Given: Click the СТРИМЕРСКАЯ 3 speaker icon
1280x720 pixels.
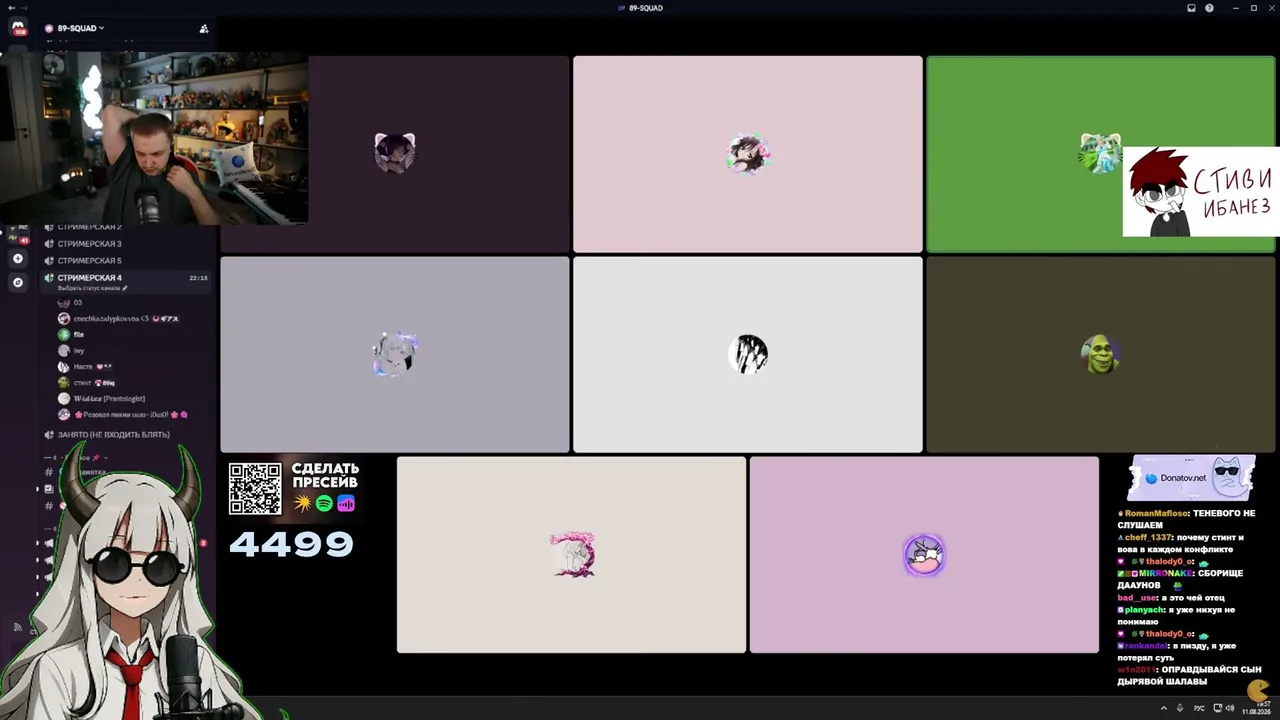Looking at the screenshot, I should coord(49,244).
